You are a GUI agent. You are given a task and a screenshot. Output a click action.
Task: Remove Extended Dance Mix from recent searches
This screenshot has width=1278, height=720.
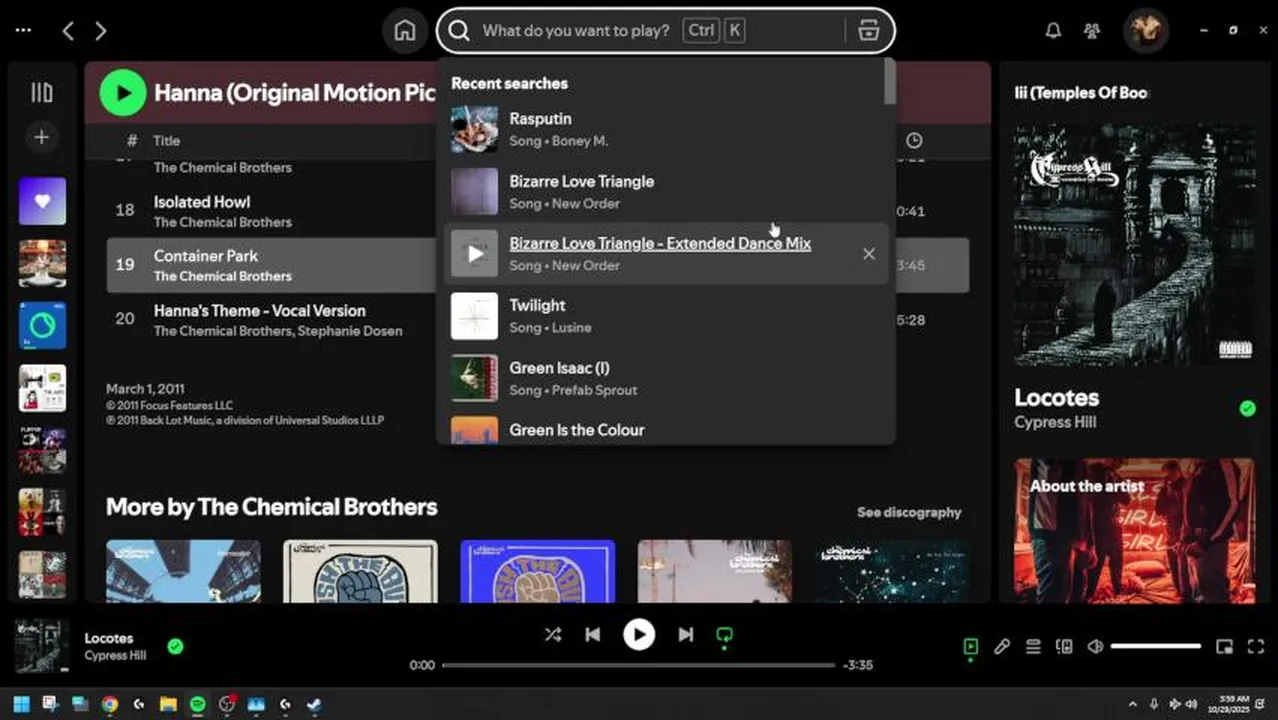[868, 254]
